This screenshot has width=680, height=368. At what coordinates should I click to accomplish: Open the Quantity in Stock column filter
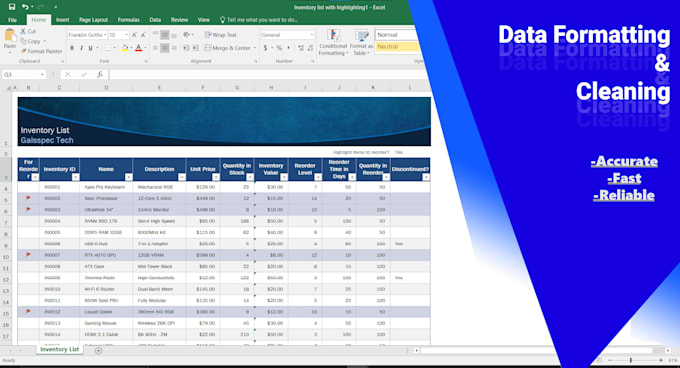point(250,177)
